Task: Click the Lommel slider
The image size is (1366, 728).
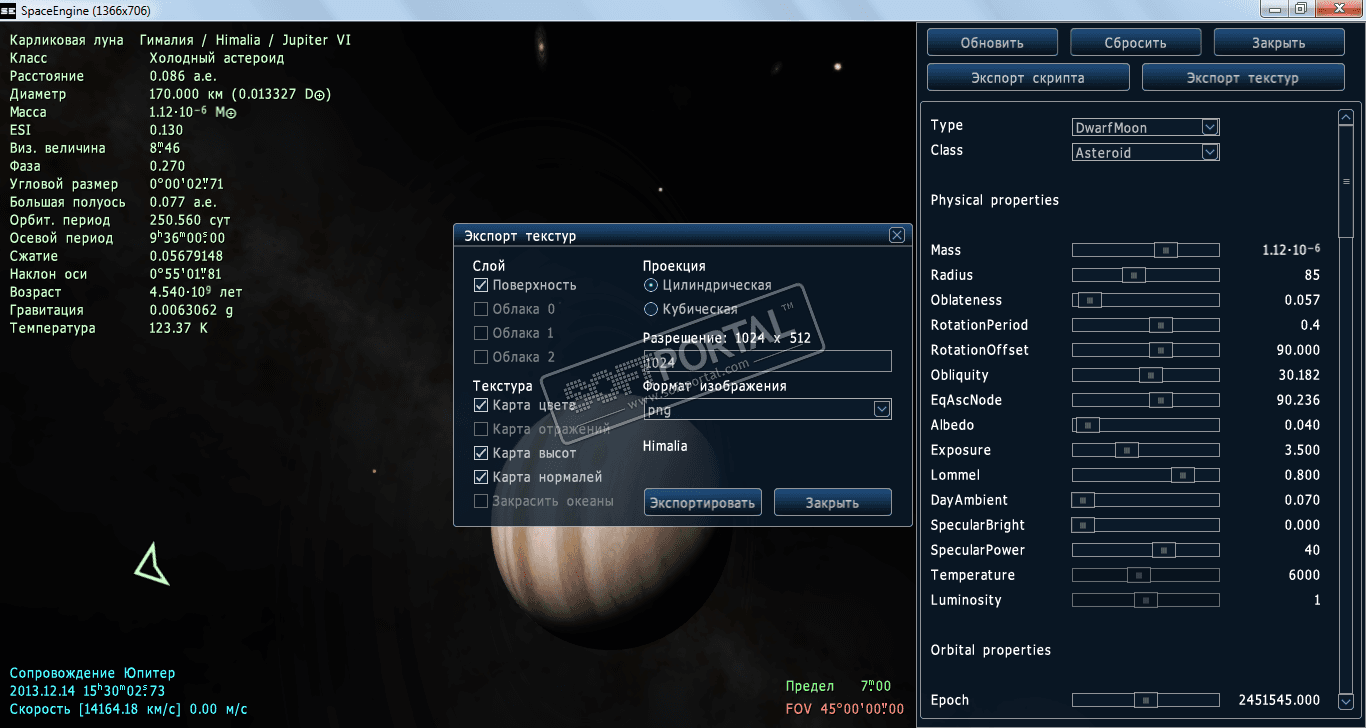Action: coord(1146,475)
